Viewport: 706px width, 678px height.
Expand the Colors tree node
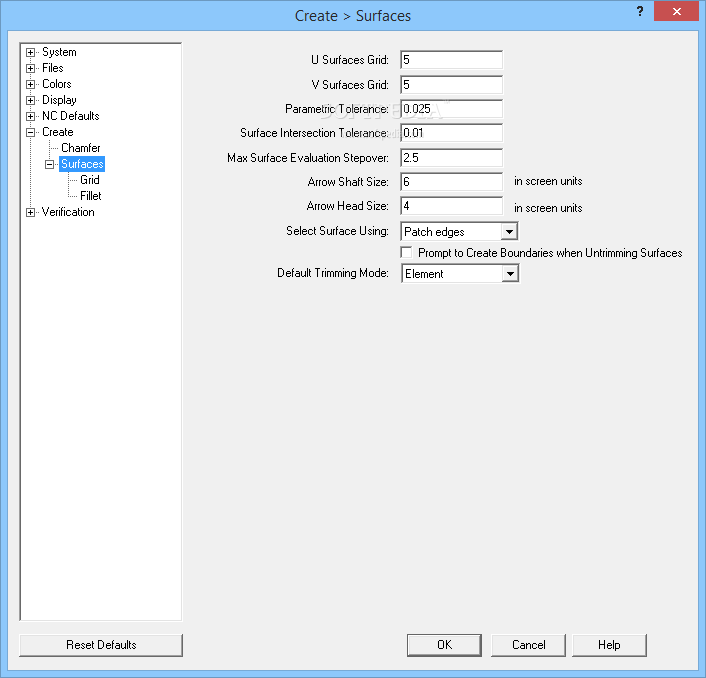[30, 84]
